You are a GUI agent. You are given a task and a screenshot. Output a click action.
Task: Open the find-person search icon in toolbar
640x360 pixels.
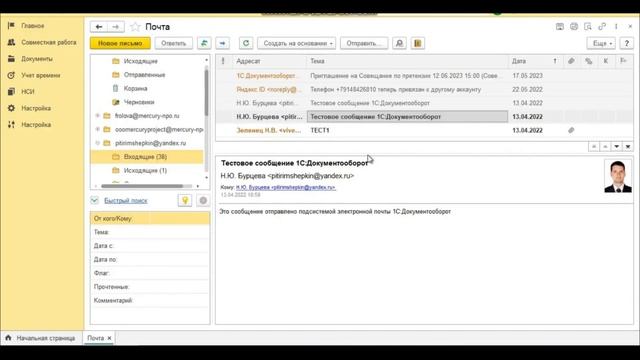(399, 43)
